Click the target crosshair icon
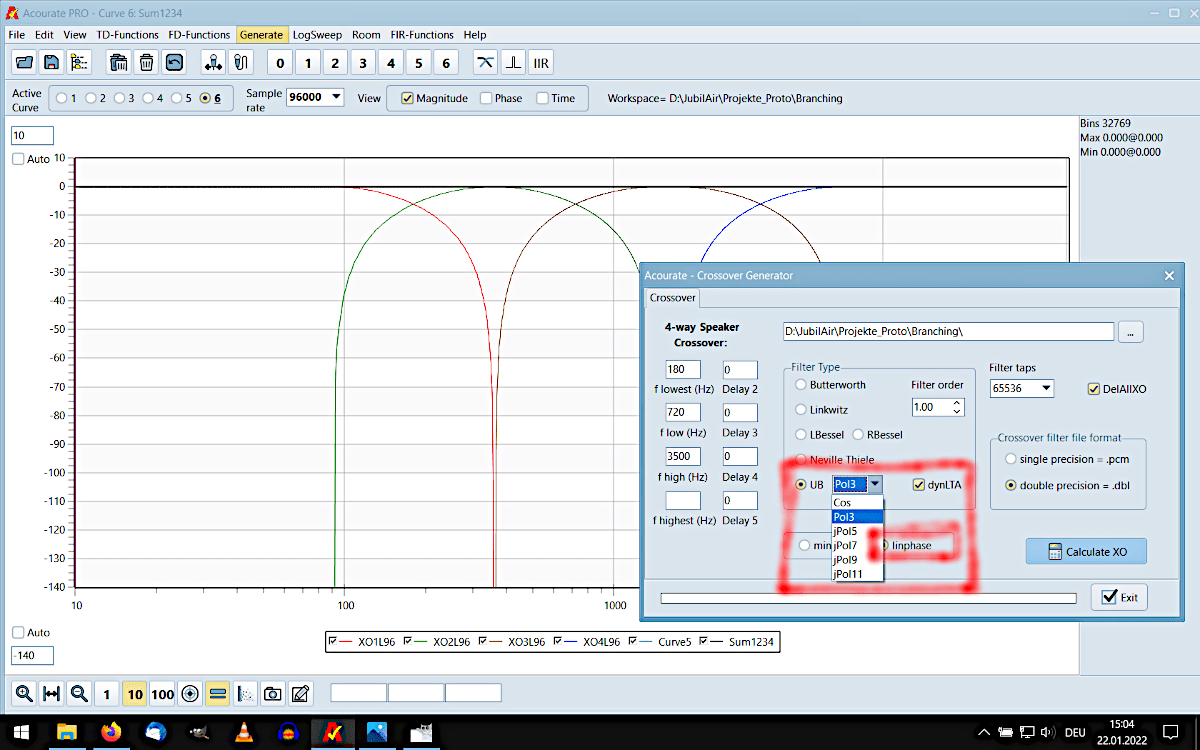1200x750 pixels. 191,693
